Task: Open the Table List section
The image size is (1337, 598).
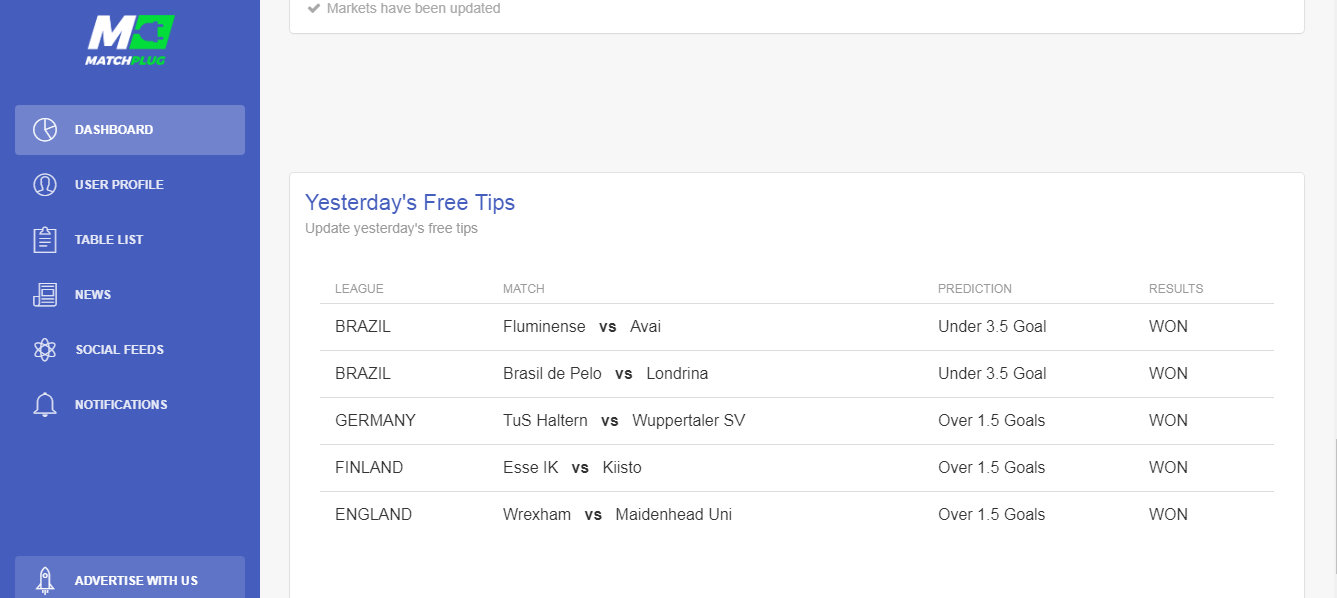Action: pos(130,240)
